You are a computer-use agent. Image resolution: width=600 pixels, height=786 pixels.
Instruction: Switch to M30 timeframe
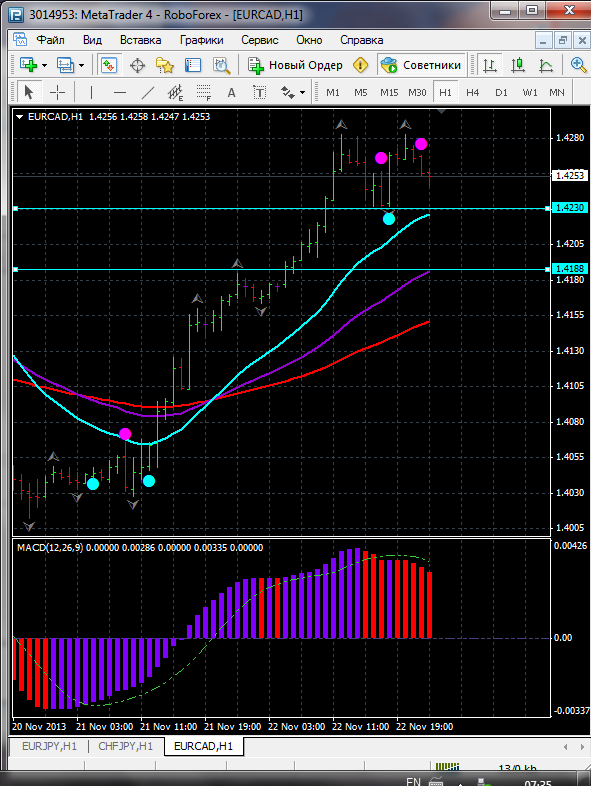pos(417,92)
